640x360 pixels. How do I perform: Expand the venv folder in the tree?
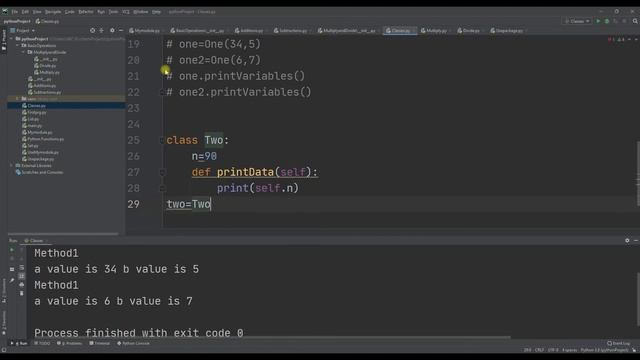coord(18,99)
